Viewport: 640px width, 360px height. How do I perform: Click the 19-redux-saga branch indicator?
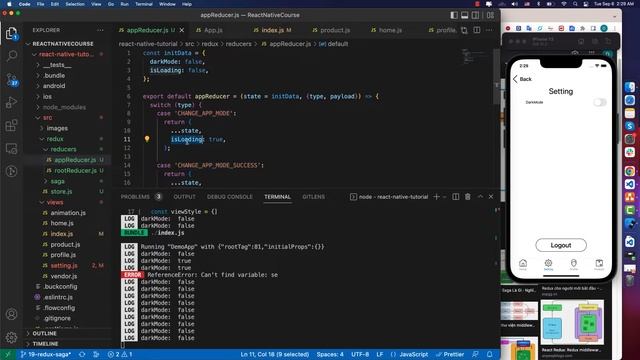click(x=46, y=354)
